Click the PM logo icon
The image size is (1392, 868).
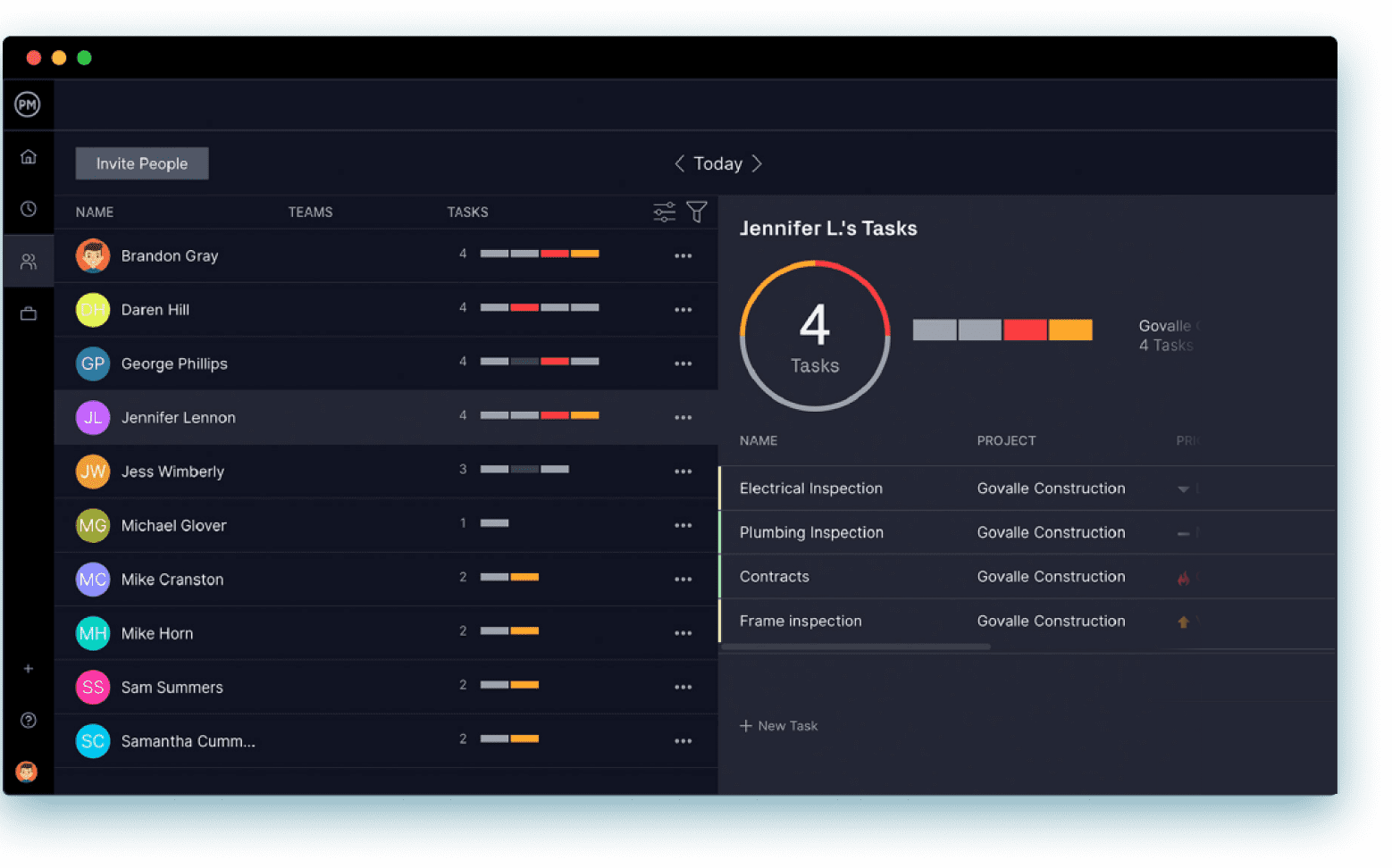pos(28,104)
